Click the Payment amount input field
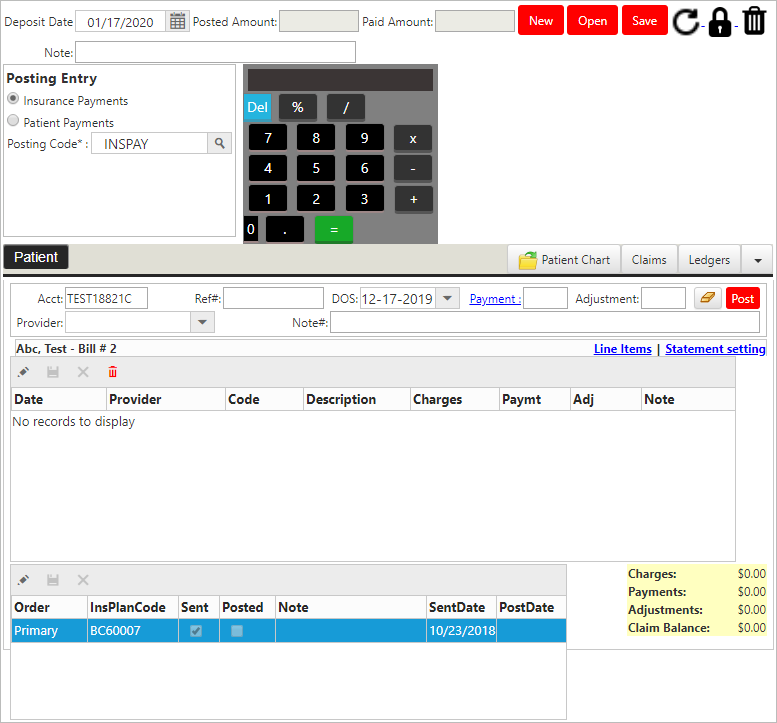Viewport: 777px width, 723px height. coord(545,298)
